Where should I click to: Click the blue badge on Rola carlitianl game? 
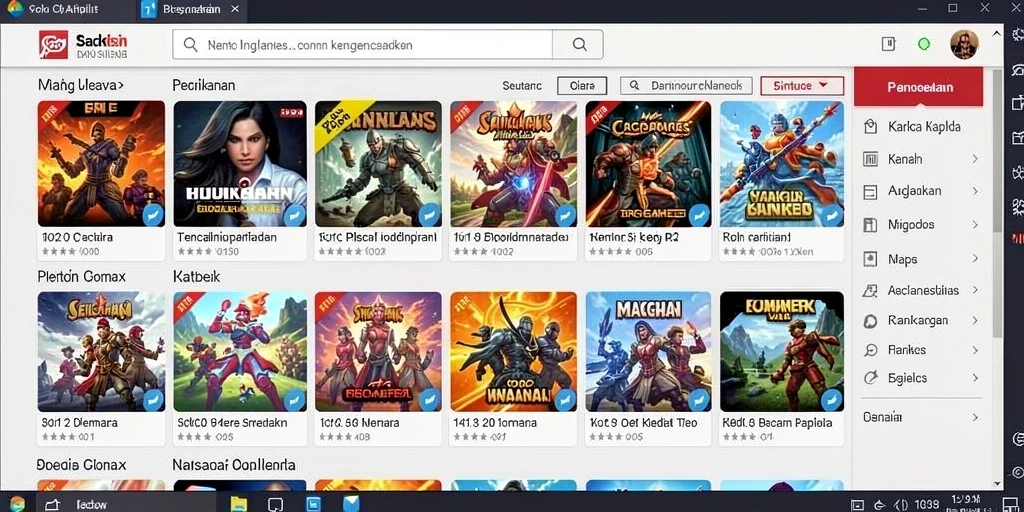click(831, 216)
